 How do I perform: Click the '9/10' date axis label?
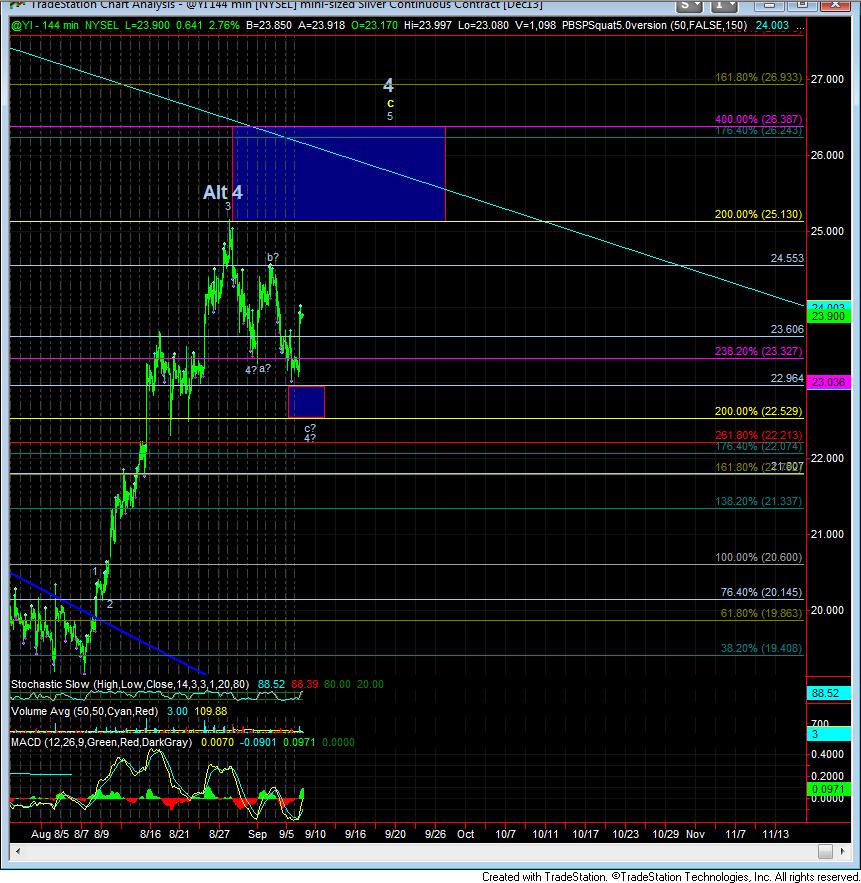pos(315,835)
